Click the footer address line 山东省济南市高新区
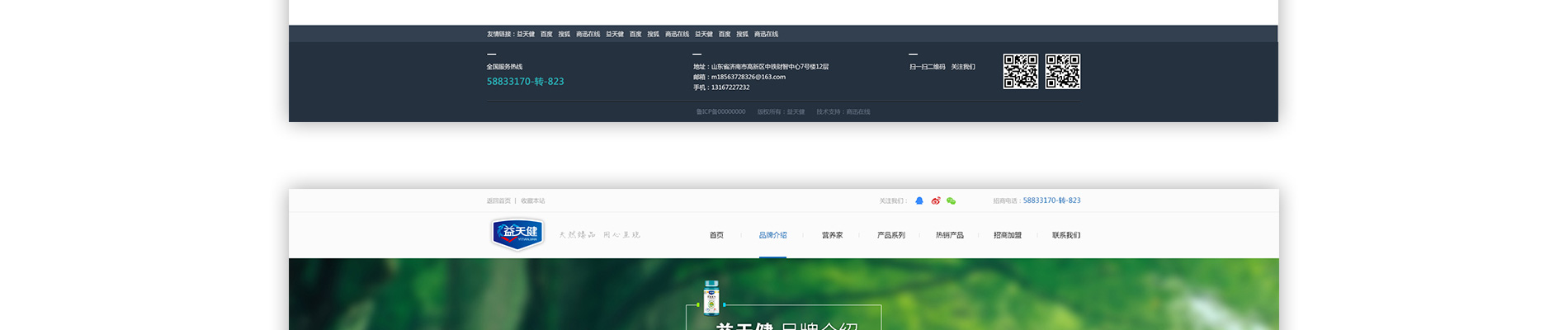The width and height of the screenshot is (1568, 330). click(x=761, y=67)
